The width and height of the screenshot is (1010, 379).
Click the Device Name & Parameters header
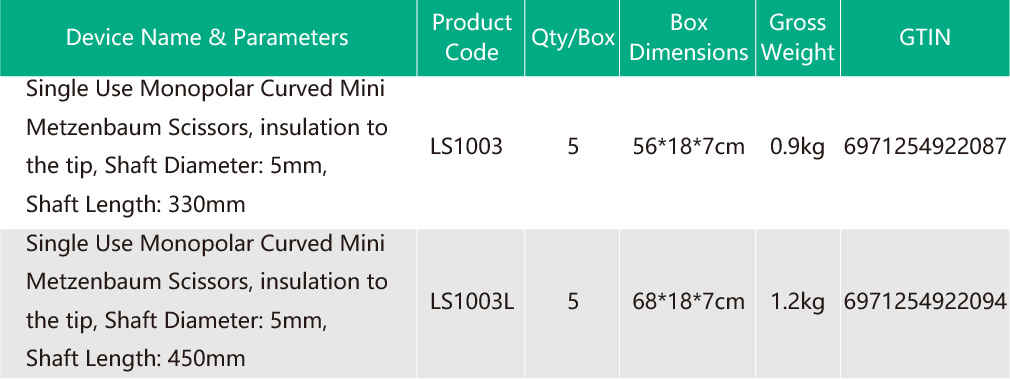[x=207, y=37]
